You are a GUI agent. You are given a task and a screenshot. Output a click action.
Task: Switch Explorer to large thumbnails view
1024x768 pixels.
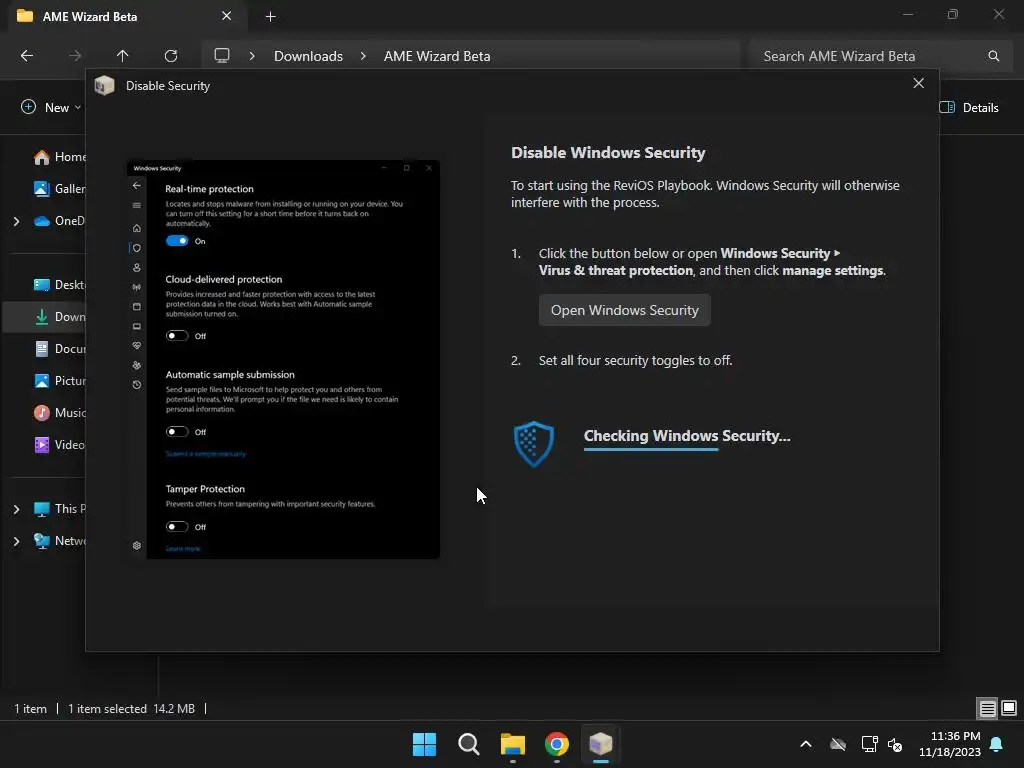click(1009, 708)
